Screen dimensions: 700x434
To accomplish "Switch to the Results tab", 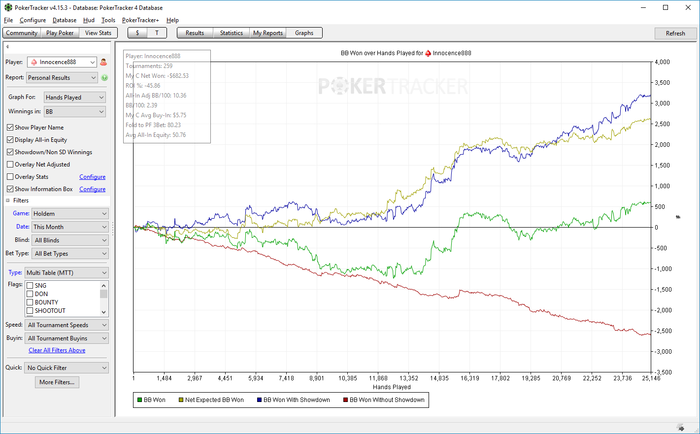I will click(x=195, y=33).
